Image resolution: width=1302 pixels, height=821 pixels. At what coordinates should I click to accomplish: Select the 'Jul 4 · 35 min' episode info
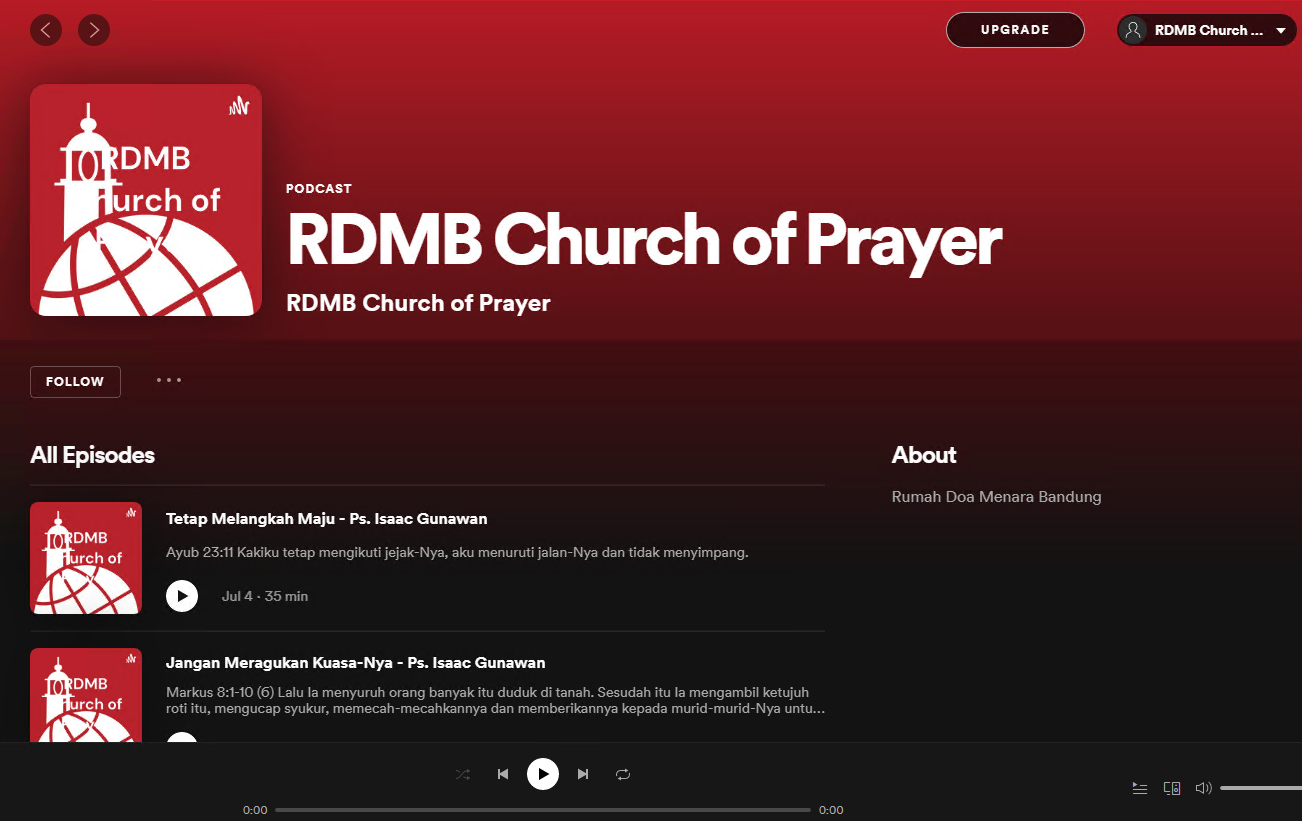(265, 596)
